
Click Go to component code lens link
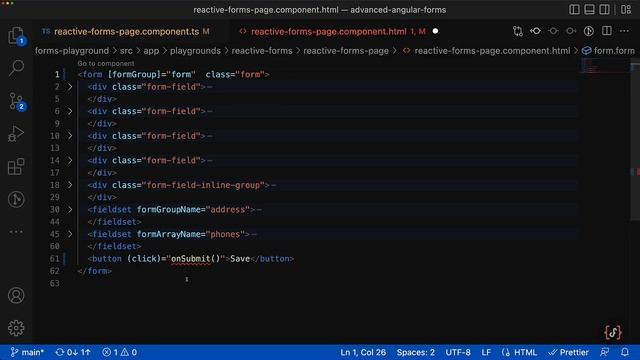tap(106, 63)
